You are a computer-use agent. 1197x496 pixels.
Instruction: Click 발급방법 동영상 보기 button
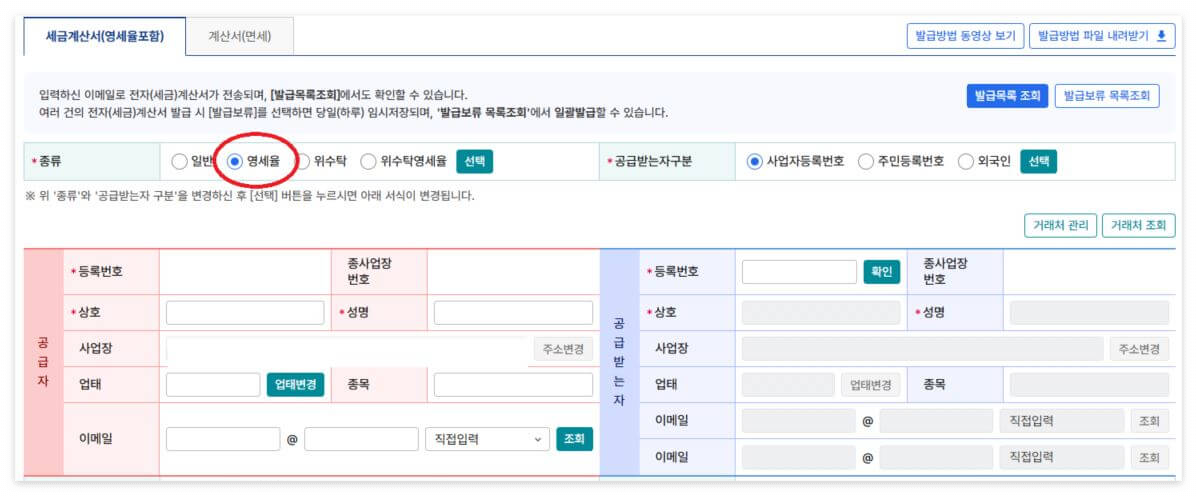[965, 36]
